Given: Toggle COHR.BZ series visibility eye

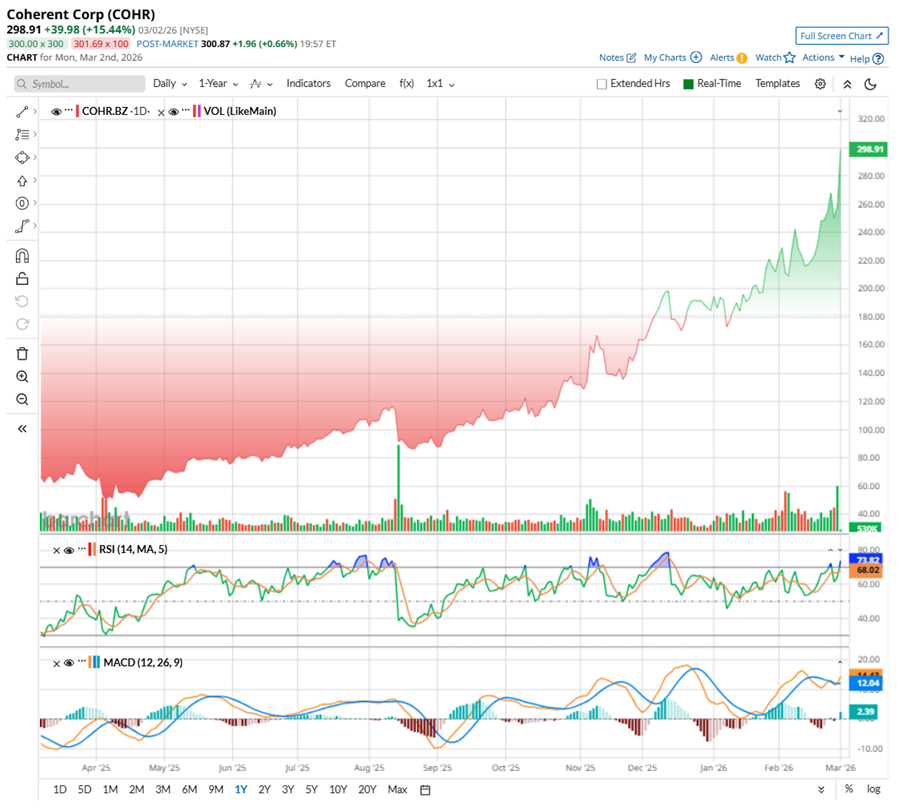Looking at the screenshot, I should tap(56, 112).
